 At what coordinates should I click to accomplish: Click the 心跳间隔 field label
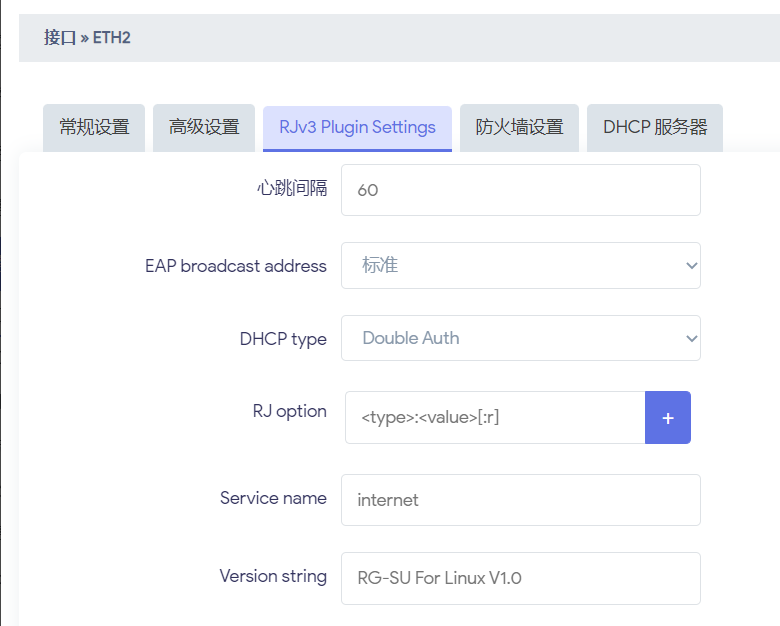point(292,188)
